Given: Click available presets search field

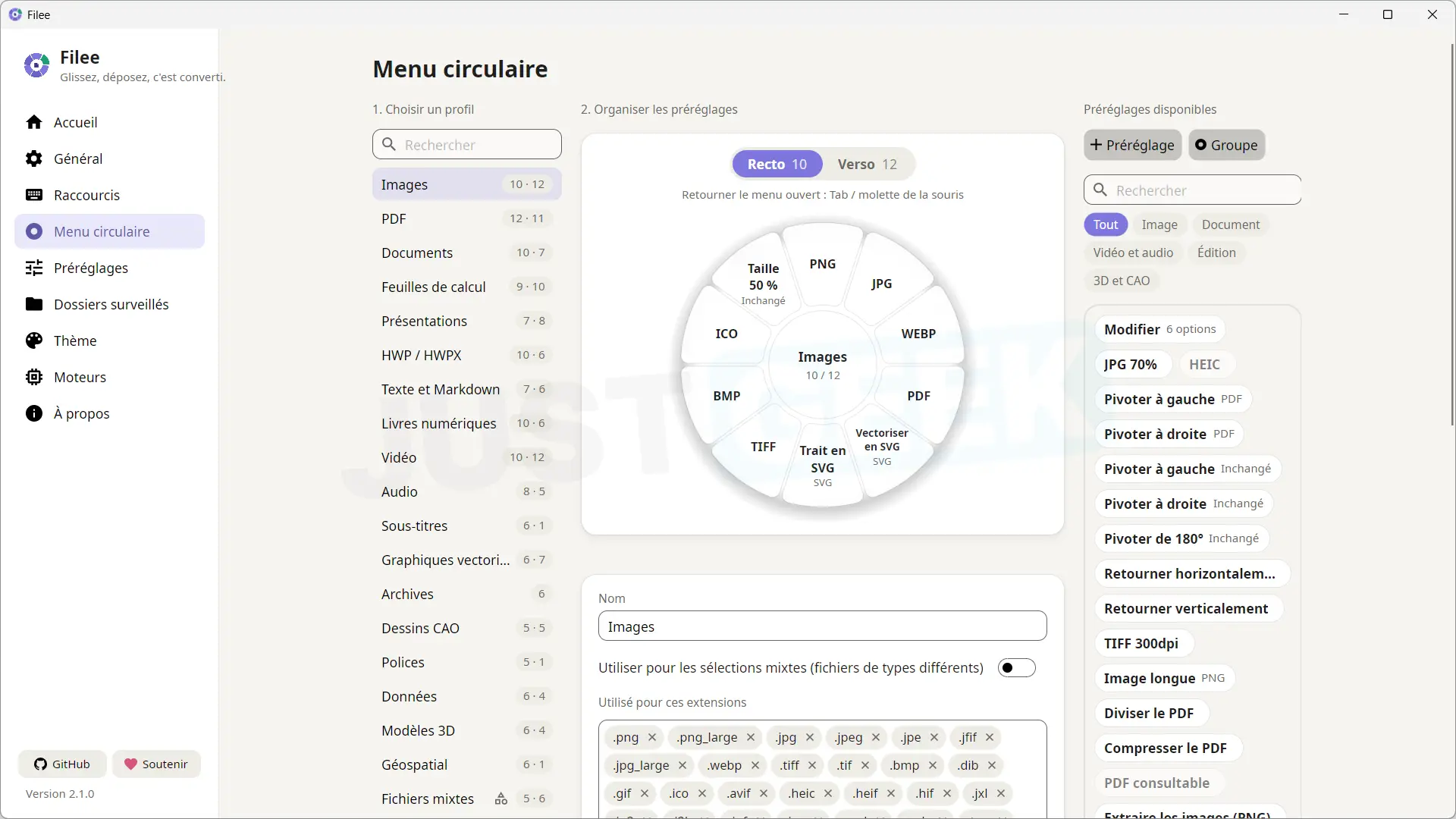Looking at the screenshot, I should pos(1192,190).
